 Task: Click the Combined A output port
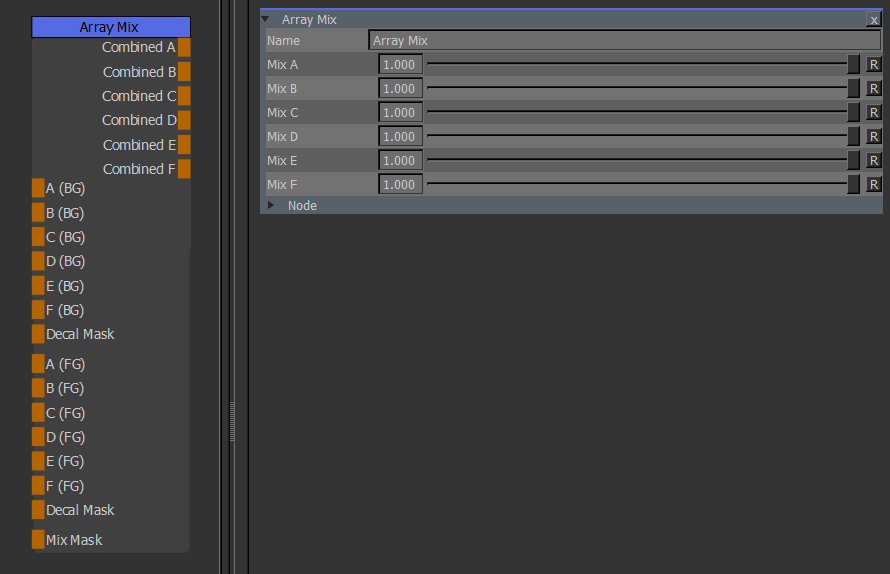184,47
